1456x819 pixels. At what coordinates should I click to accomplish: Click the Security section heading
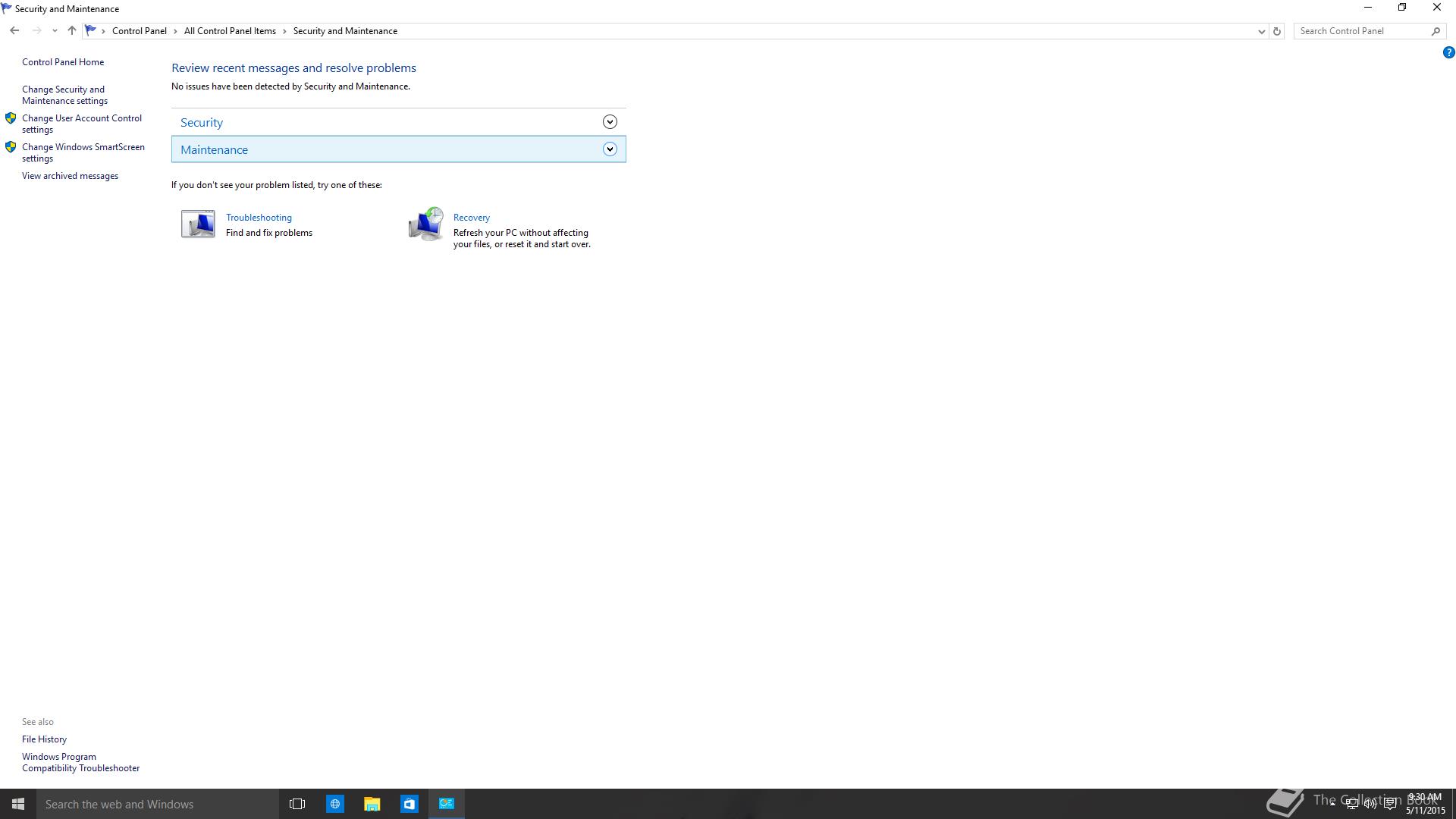click(202, 122)
